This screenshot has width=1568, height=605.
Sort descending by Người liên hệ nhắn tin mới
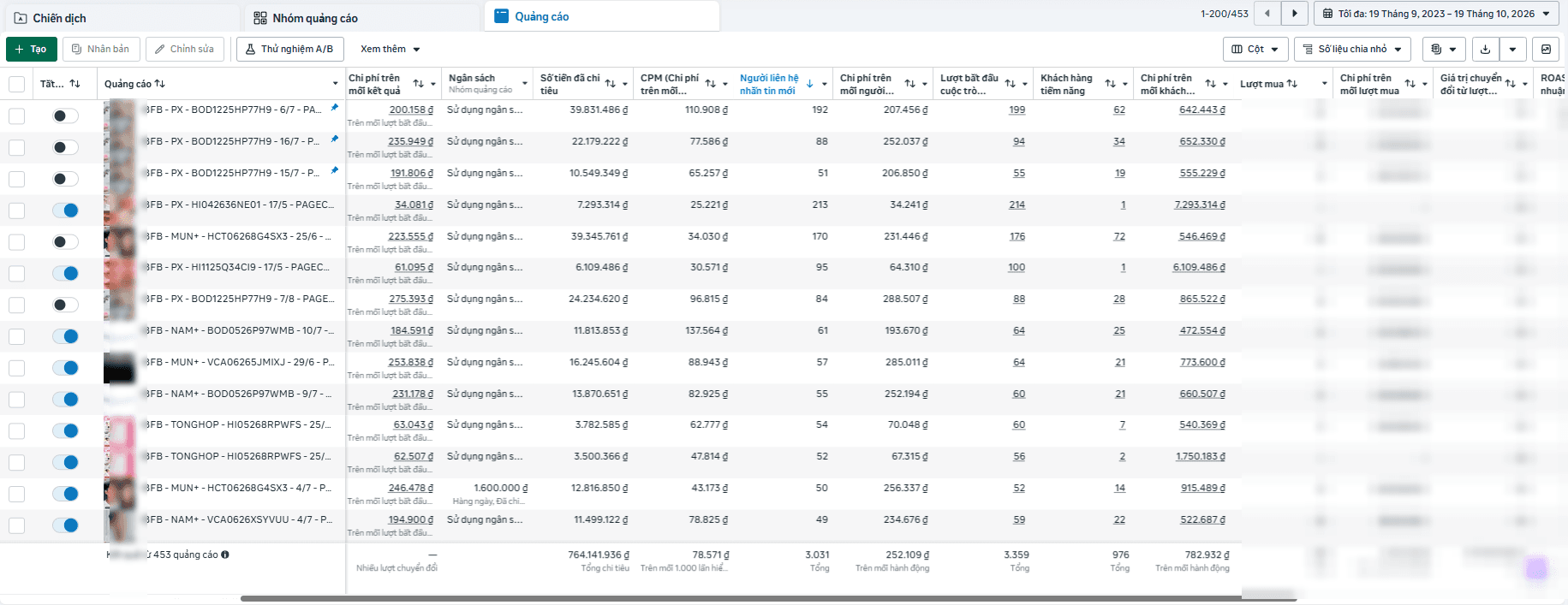[809, 84]
